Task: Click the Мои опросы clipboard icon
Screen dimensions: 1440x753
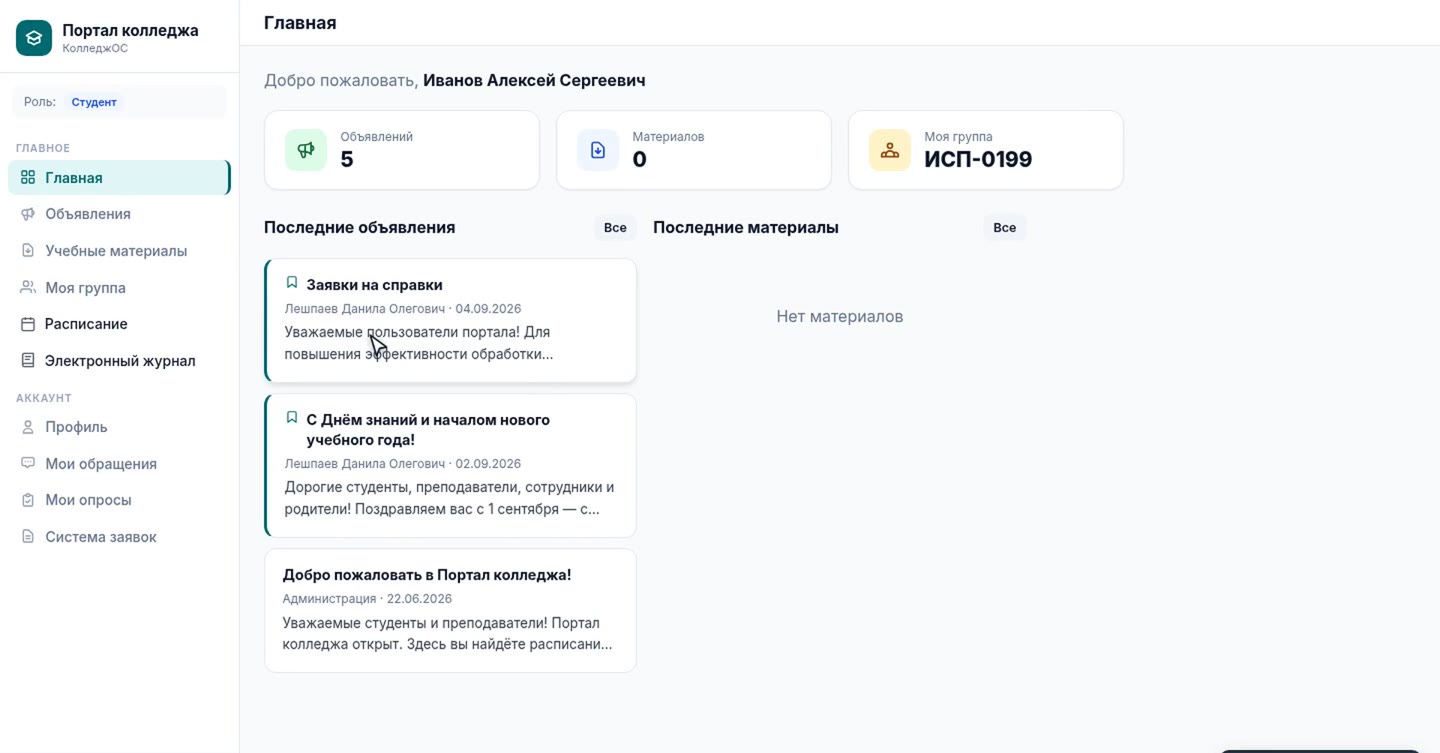Action: point(28,500)
